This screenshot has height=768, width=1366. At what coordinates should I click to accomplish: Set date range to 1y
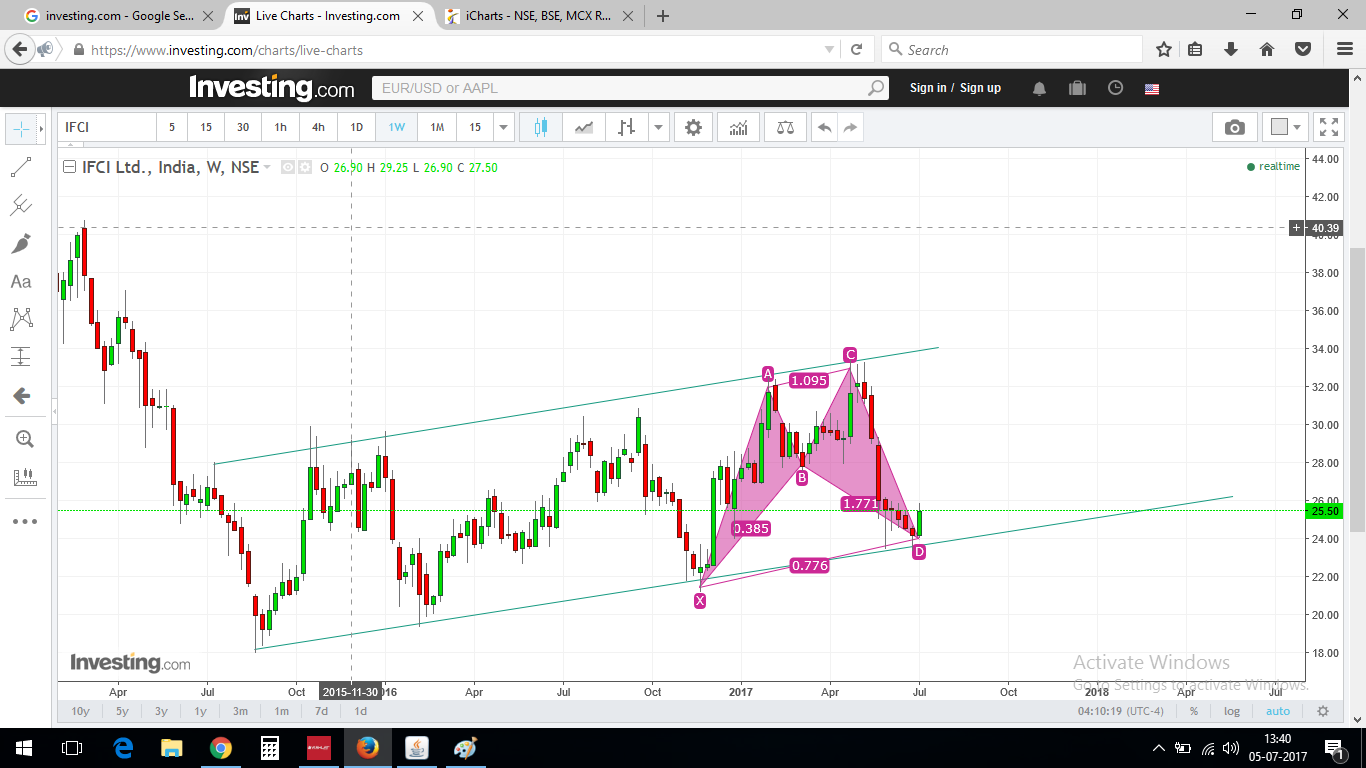tap(200, 711)
